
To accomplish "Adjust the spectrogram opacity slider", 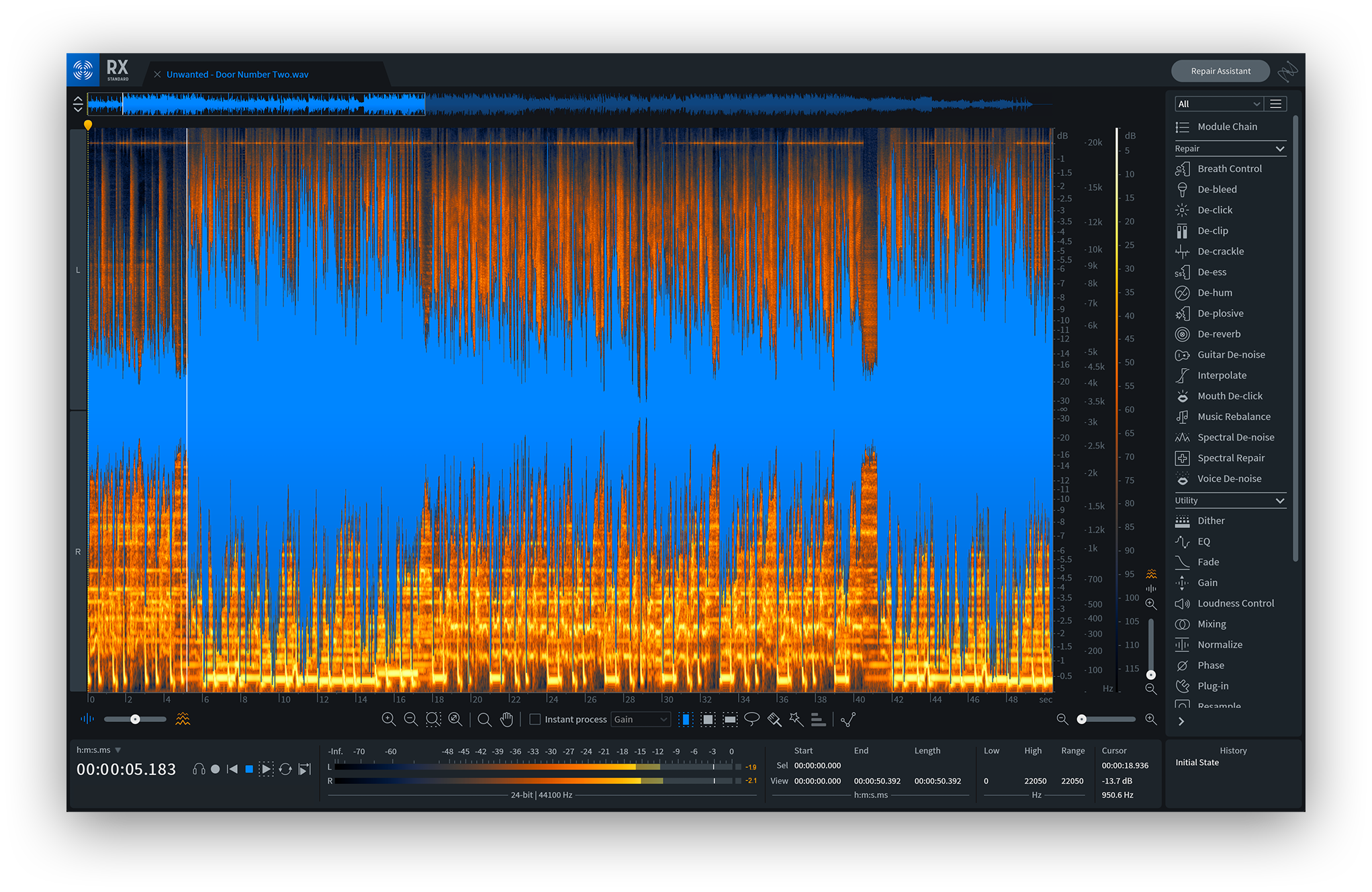I will click(x=134, y=719).
